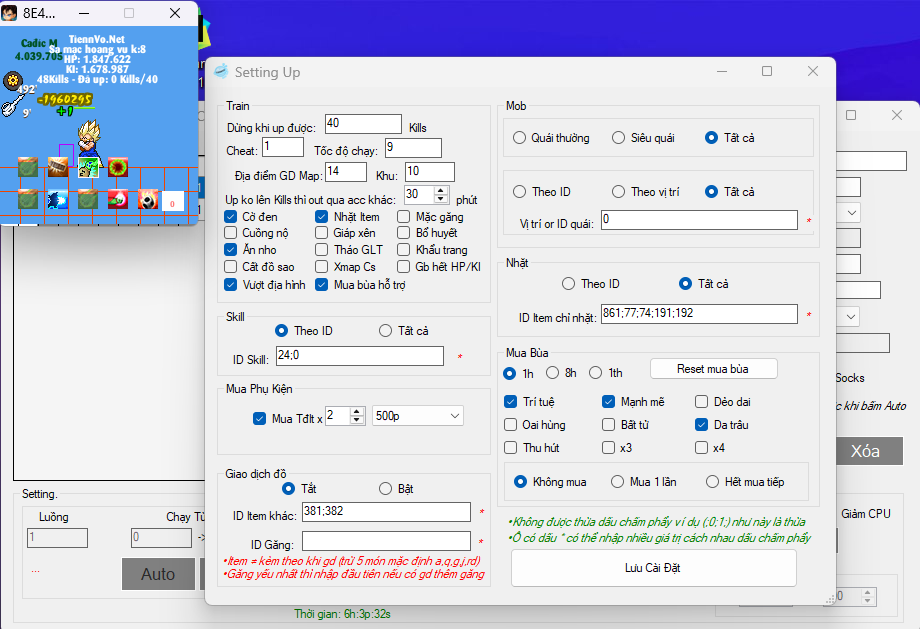The width and height of the screenshot is (920, 629).
Task: Click the sunflower buff icon in game window
Action: click(x=118, y=167)
